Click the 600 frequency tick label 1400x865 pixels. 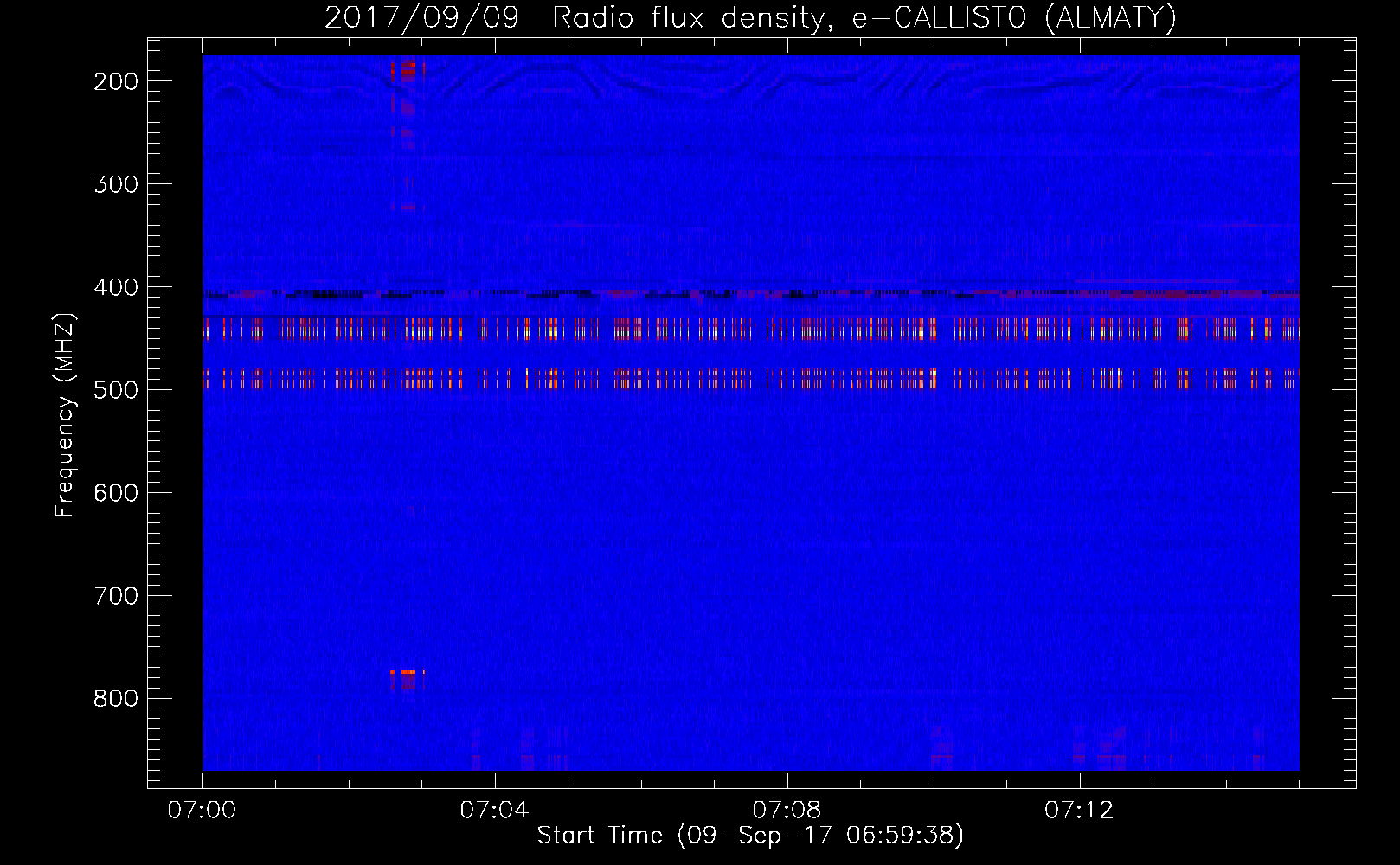(116, 493)
